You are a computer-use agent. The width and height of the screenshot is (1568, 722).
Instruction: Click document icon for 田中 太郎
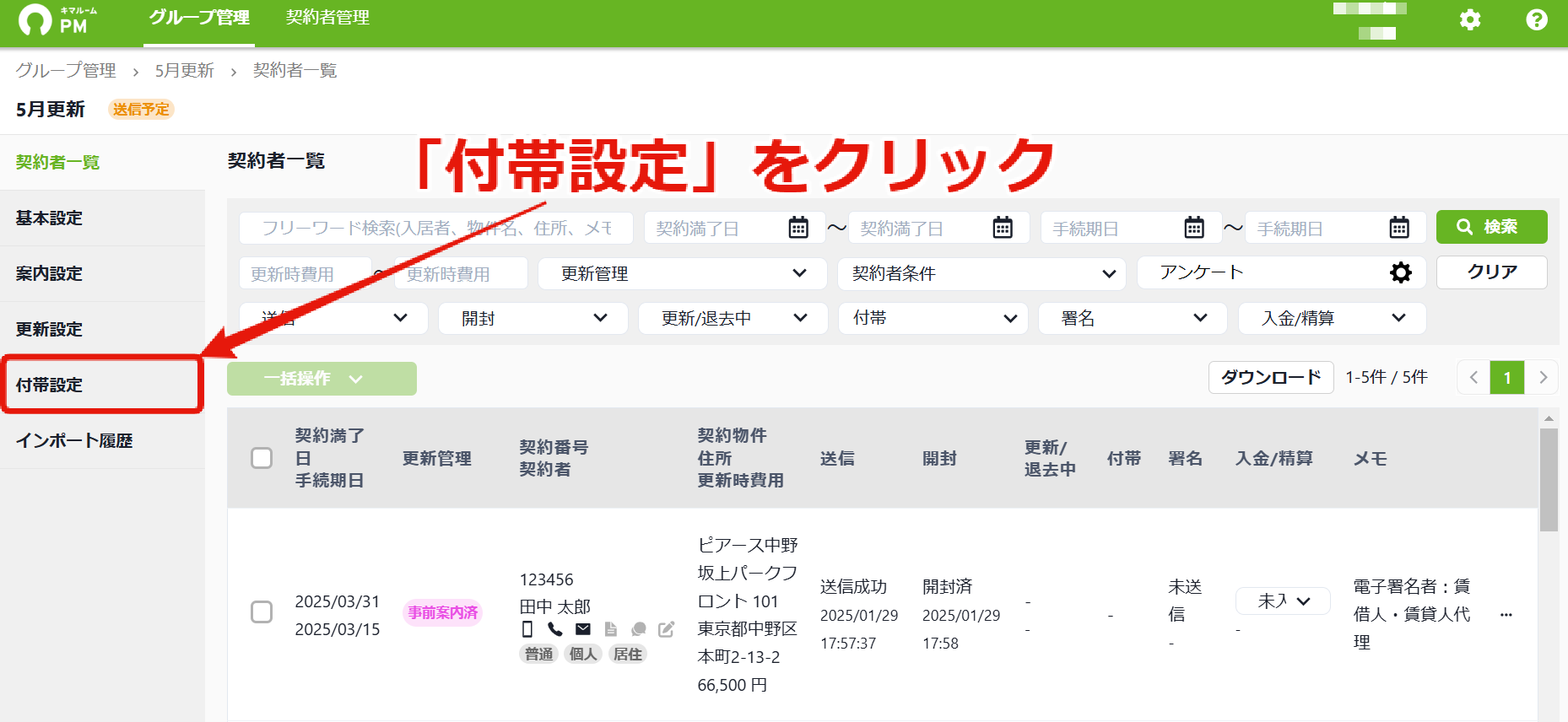[611, 629]
